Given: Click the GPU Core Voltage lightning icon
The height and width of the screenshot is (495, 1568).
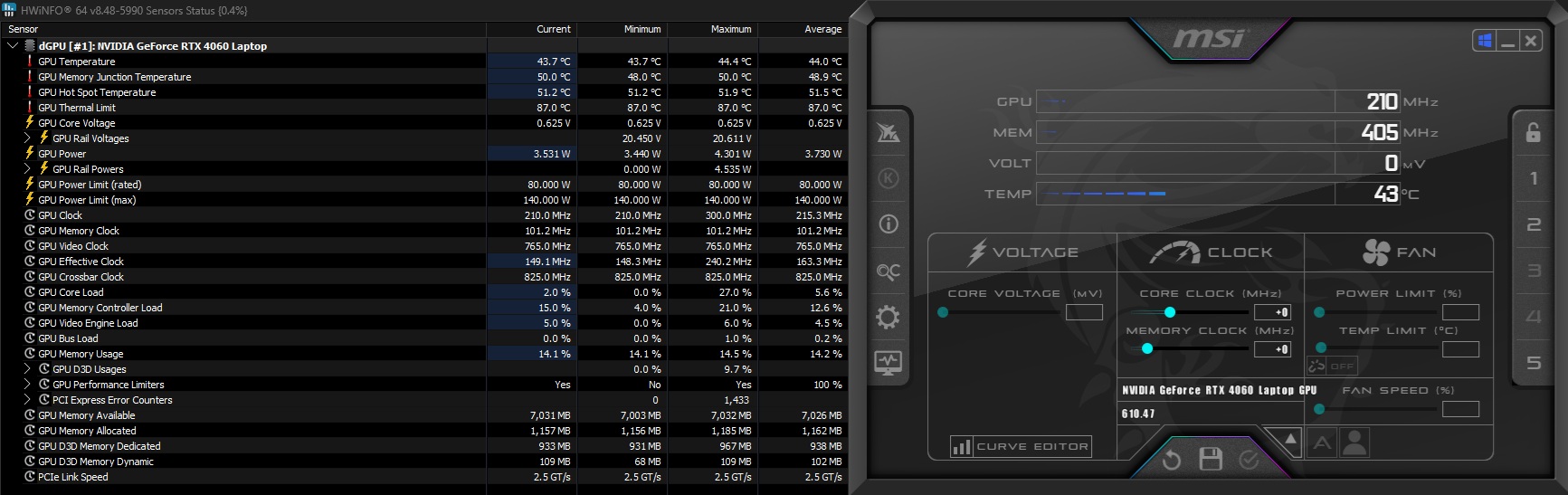Looking at the screenshot, I should pyautogui.click(x=29, y=123).
